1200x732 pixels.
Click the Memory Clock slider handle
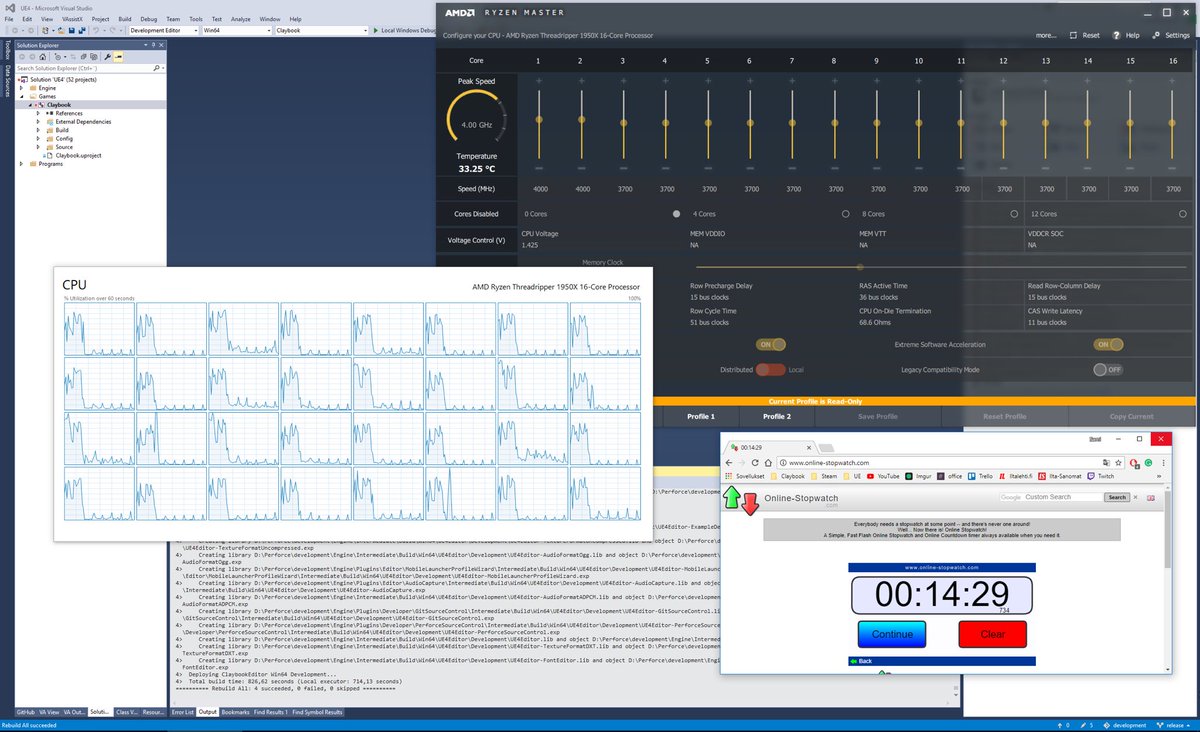(x=860, y=267)
